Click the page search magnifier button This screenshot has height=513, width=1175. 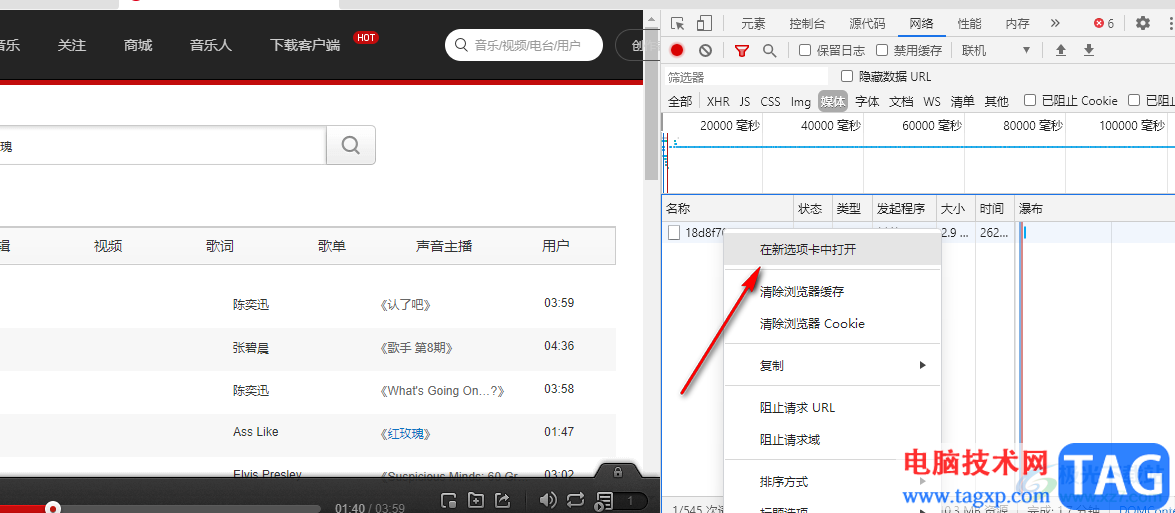point(351,145)
